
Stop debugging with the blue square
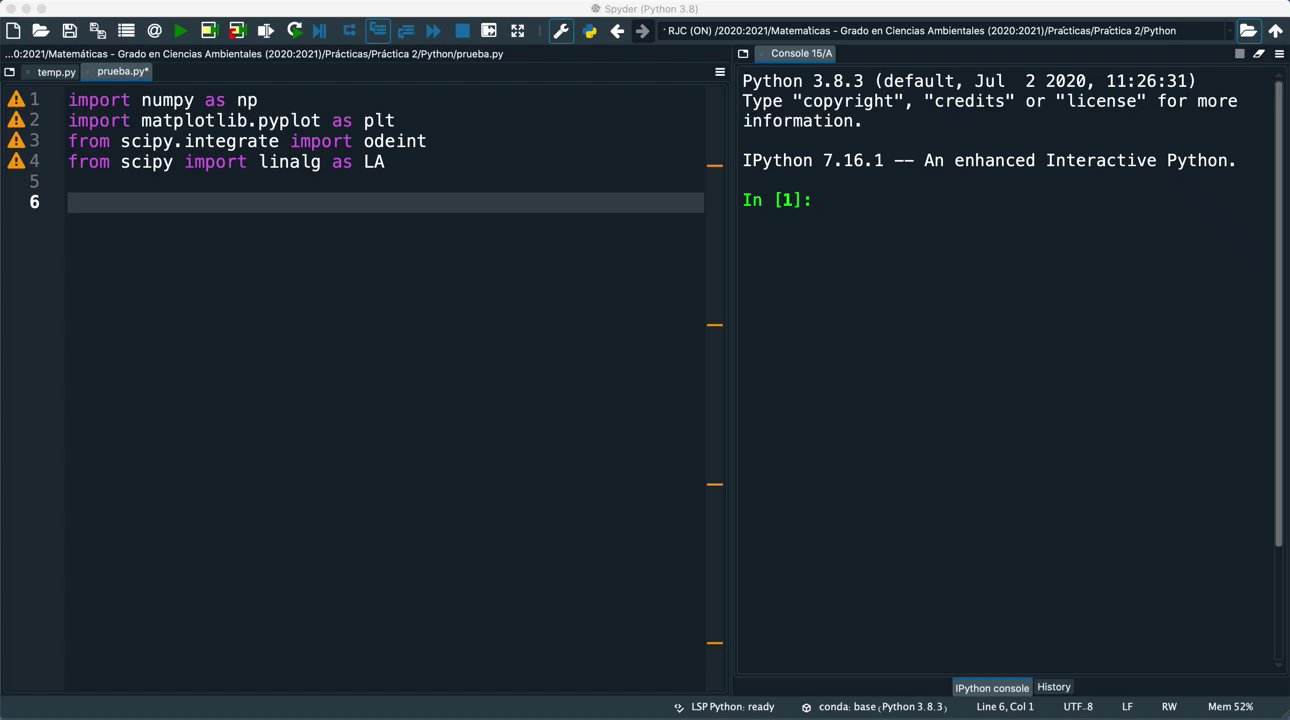coord(462,31)
